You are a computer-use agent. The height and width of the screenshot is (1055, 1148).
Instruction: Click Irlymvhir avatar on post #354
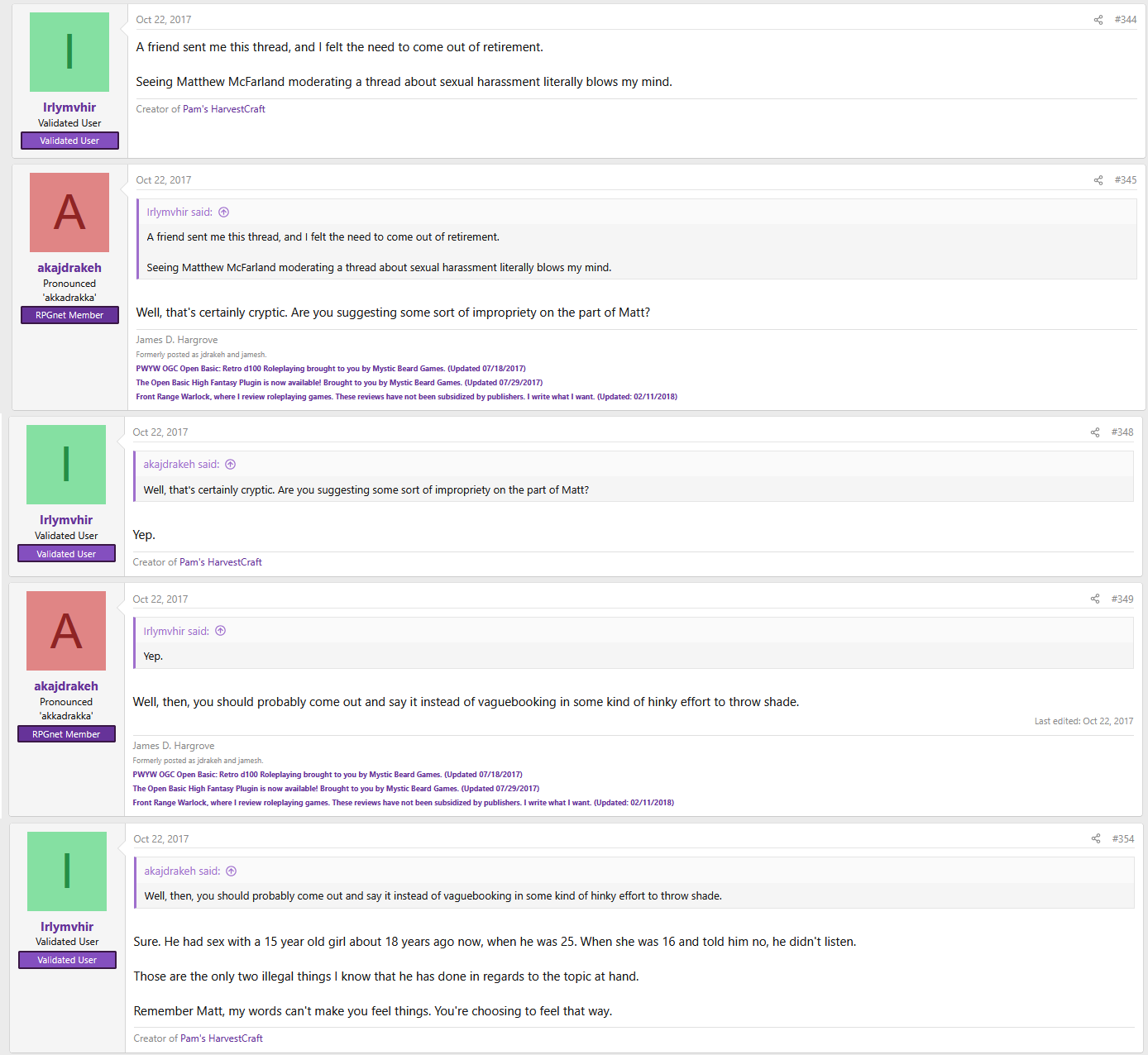tap(67, 871)
